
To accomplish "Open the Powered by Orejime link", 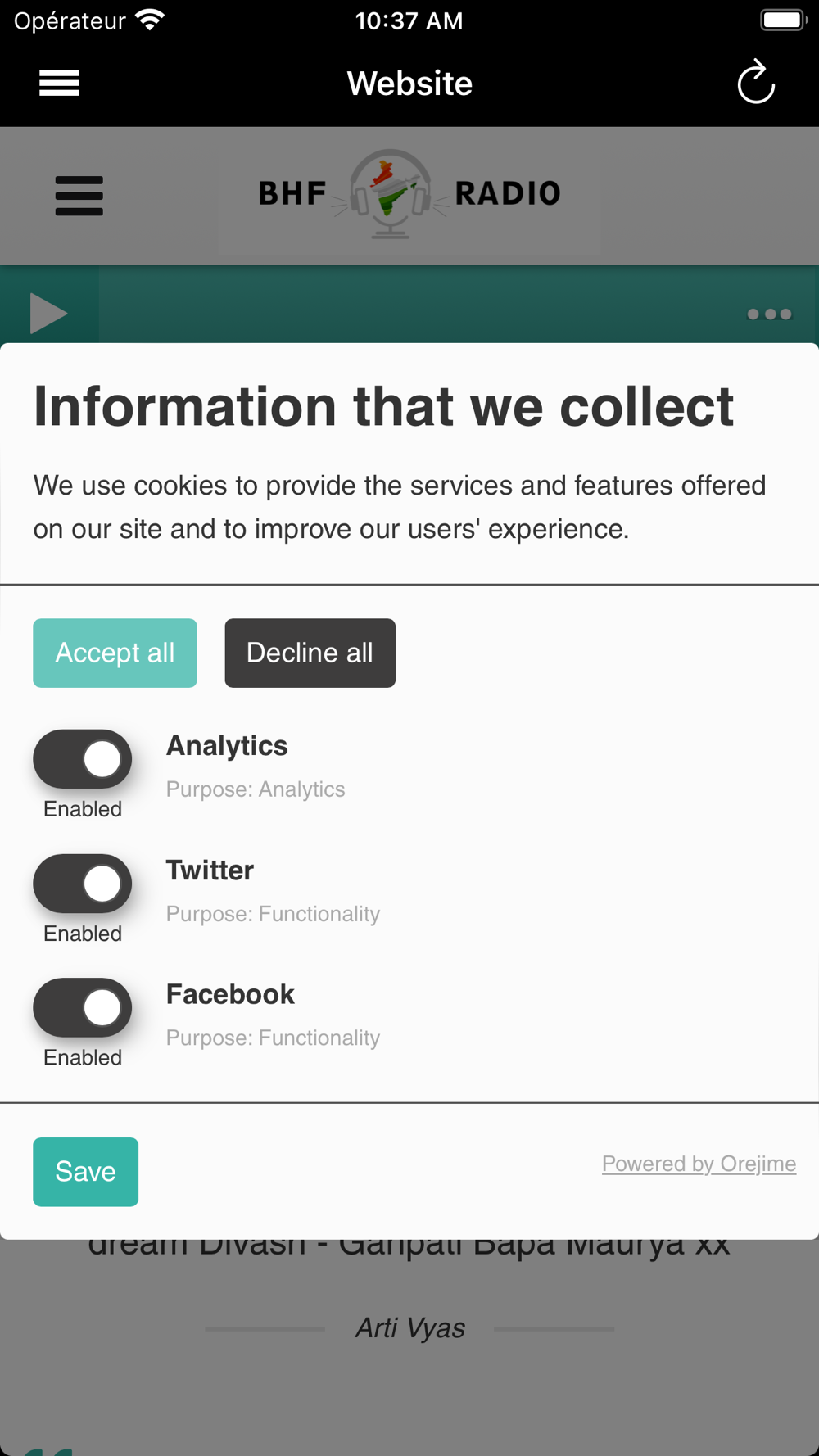I will coord(699,1164).
